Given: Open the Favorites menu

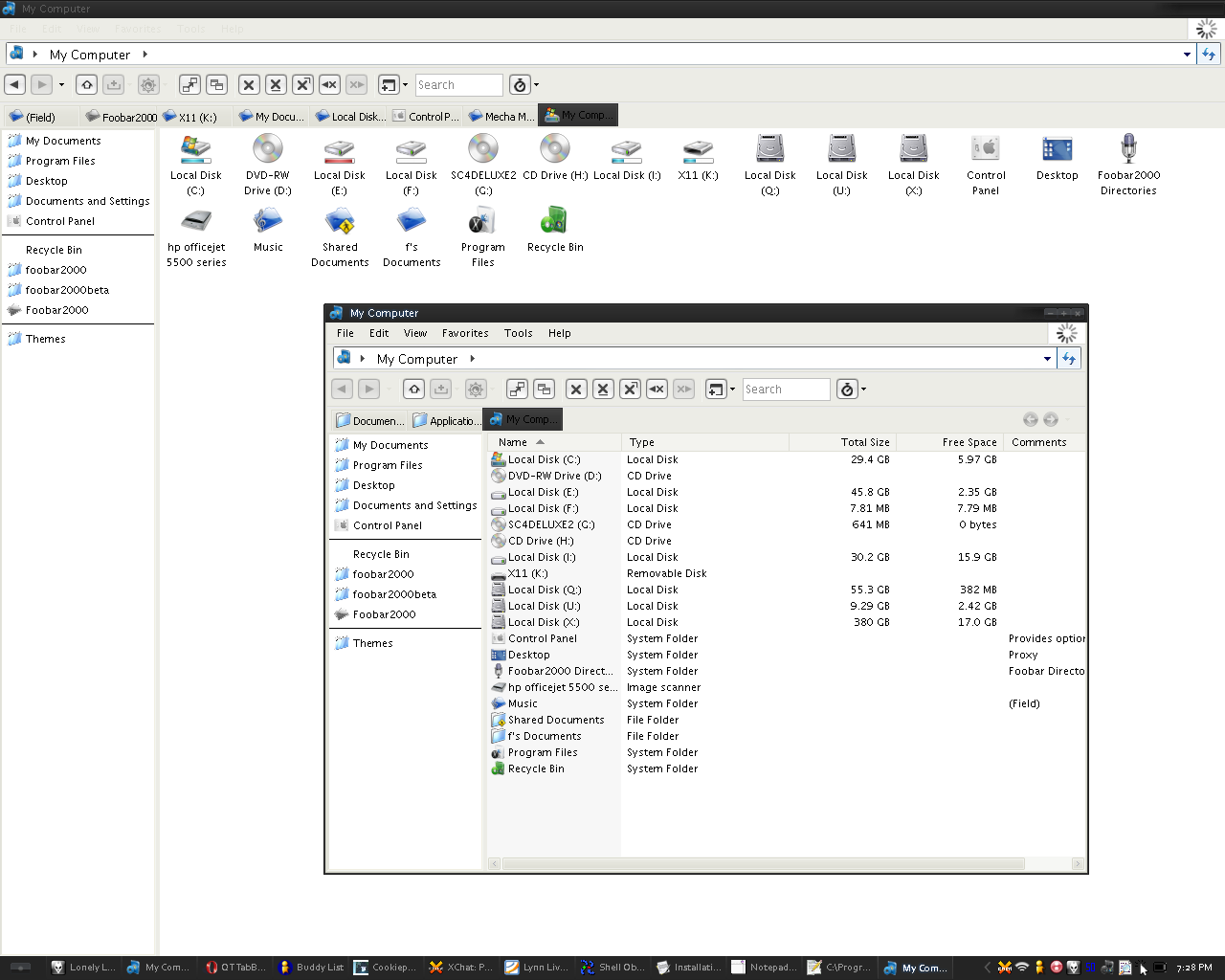Looking at the screenshot, I should tap(465, 333).
